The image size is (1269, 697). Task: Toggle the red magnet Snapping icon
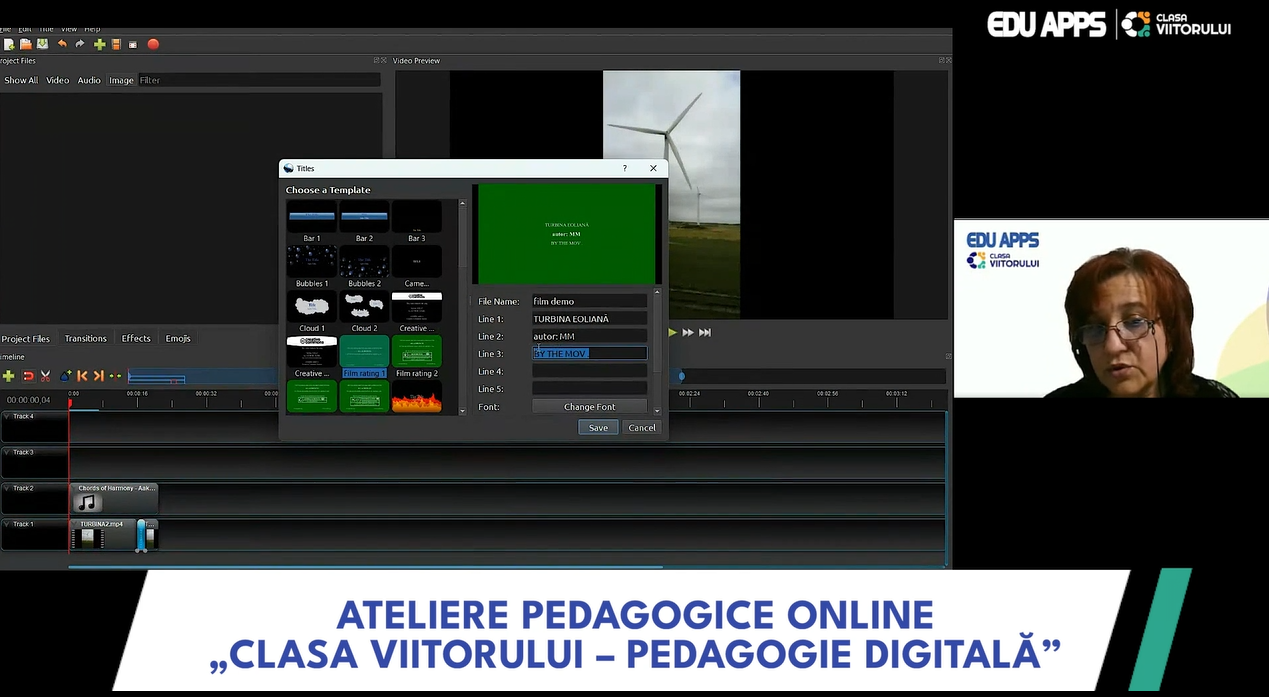(x=28, y=376)
